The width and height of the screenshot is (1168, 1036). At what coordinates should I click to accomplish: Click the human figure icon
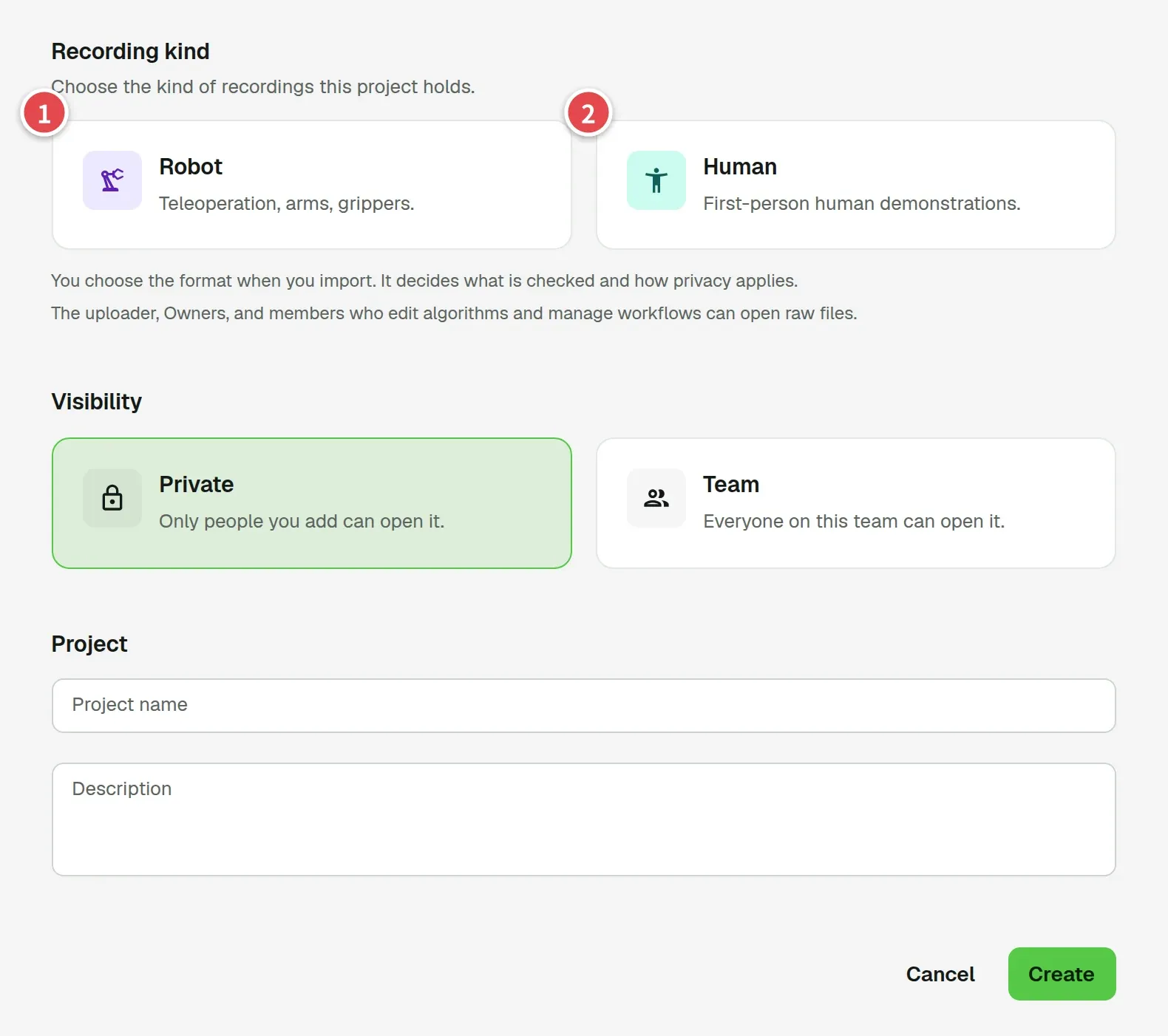656,180
